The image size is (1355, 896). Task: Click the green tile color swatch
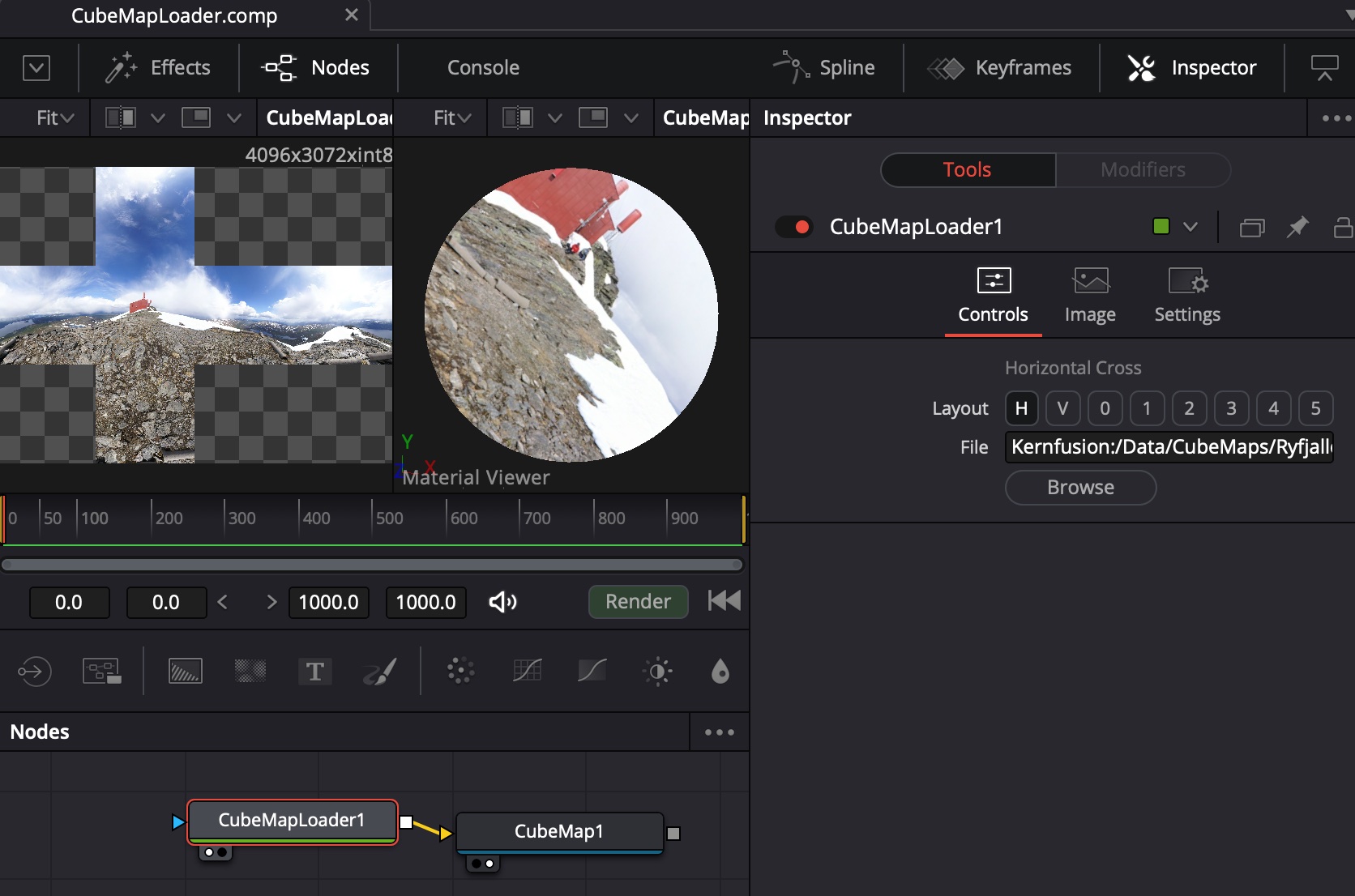1161,227
